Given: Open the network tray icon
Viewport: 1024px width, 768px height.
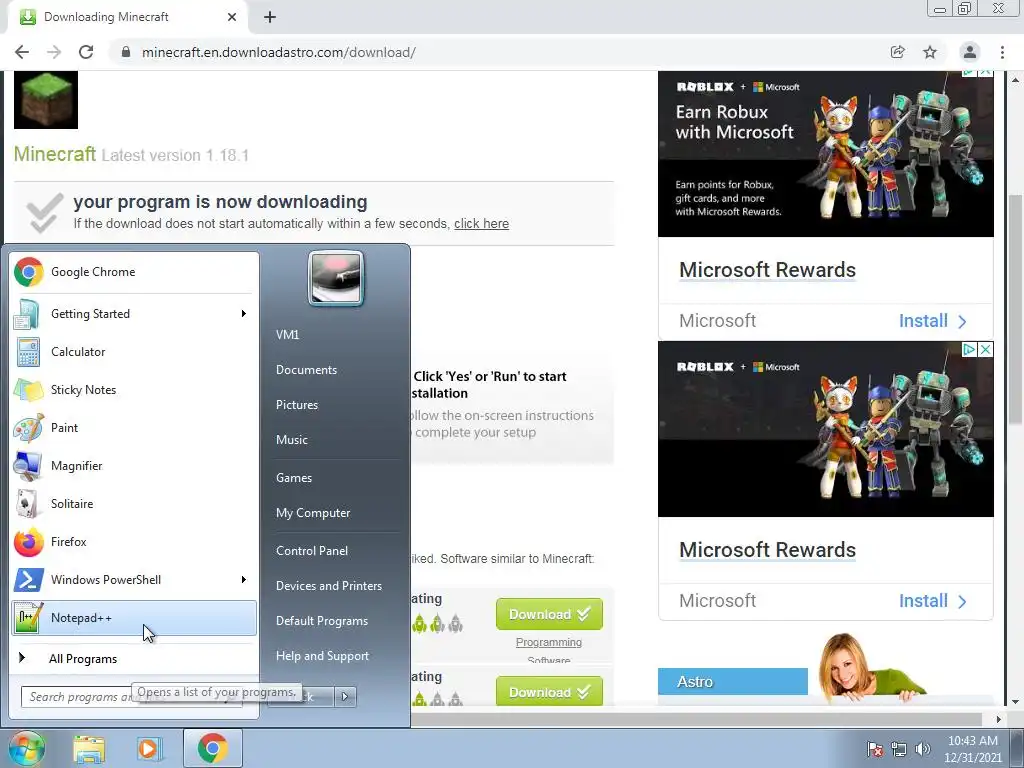Looking at the screenshot, I should coord(899,749).
